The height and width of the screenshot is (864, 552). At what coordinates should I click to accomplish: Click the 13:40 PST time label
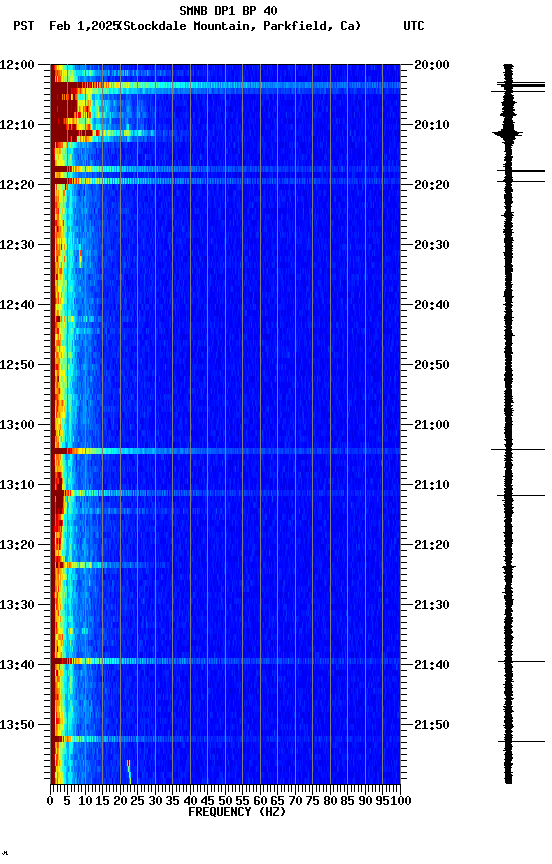[x=17, y=666]
